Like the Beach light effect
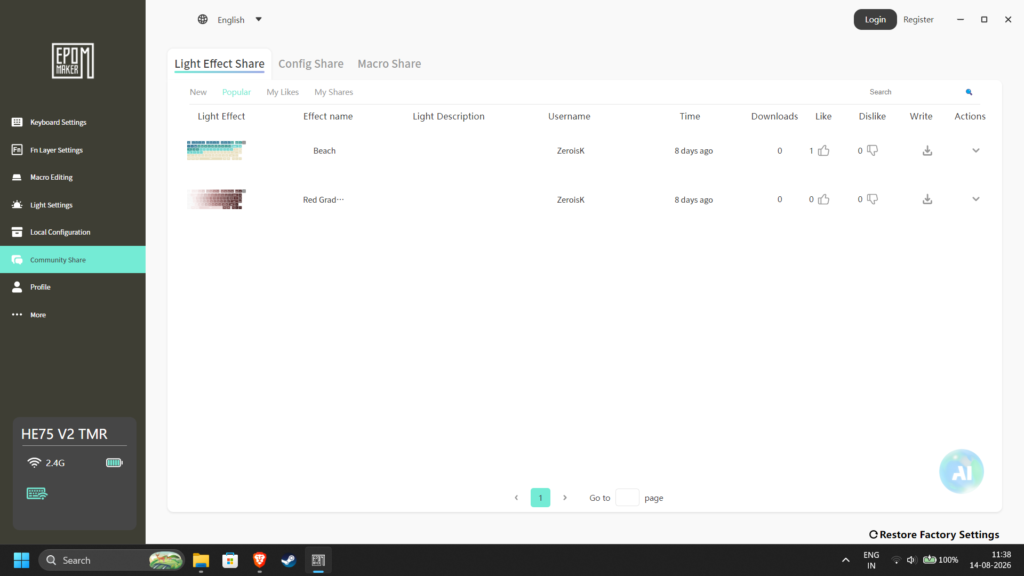Screen dimensions: 1024x576 [824, 150]
